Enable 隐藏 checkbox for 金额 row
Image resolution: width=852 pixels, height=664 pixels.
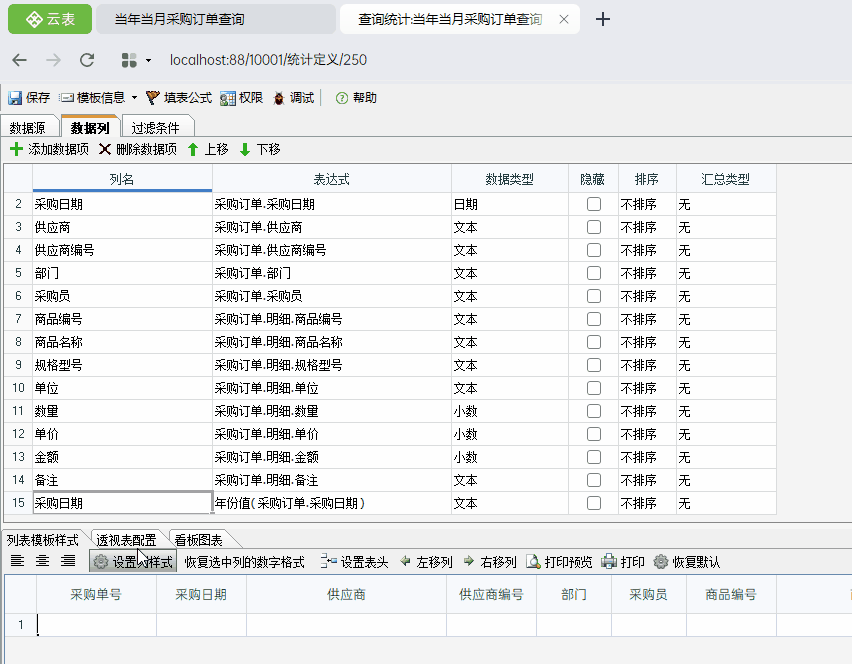pos(594,457)
